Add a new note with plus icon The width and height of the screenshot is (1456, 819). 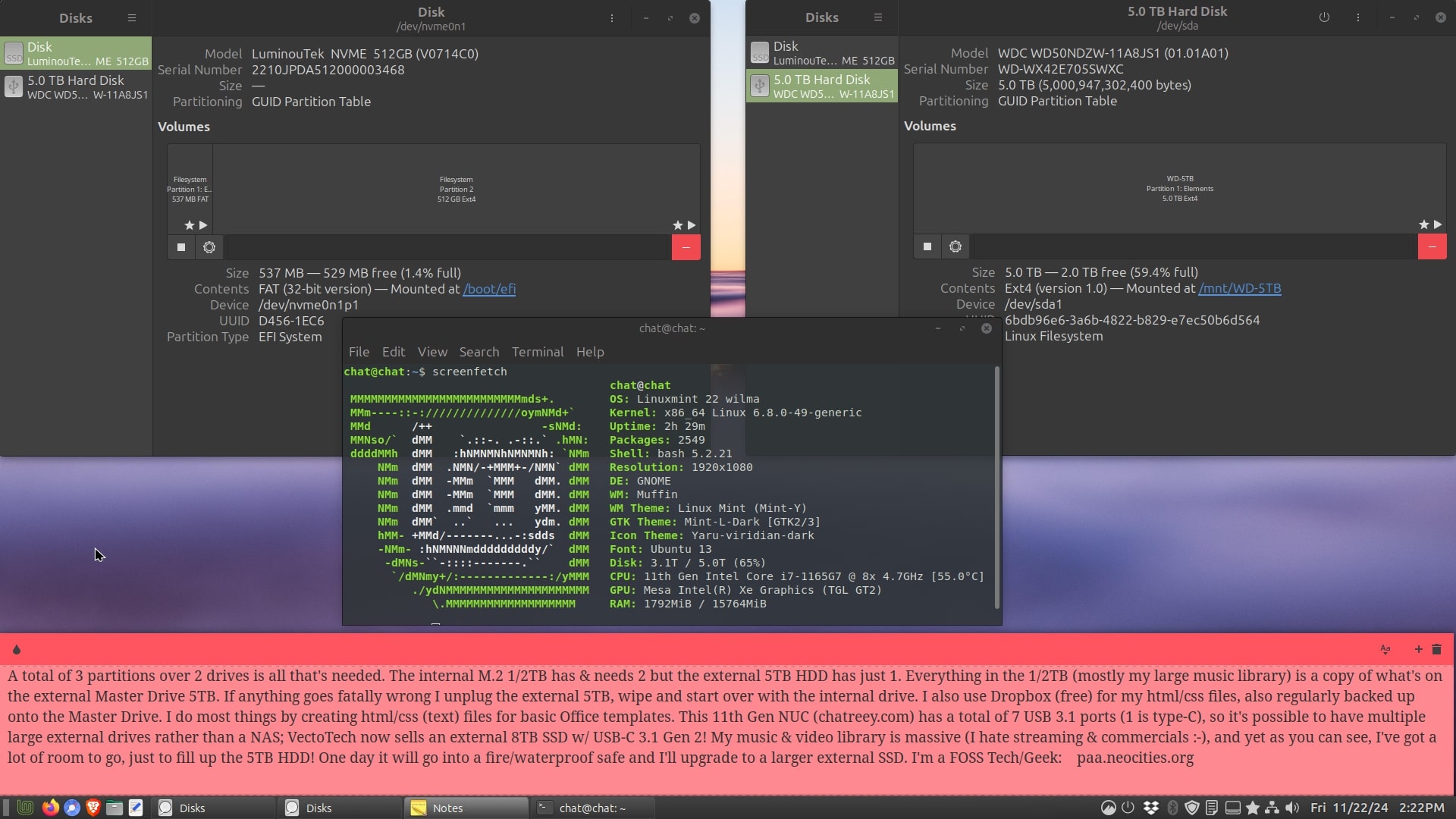coord(1418,649)
